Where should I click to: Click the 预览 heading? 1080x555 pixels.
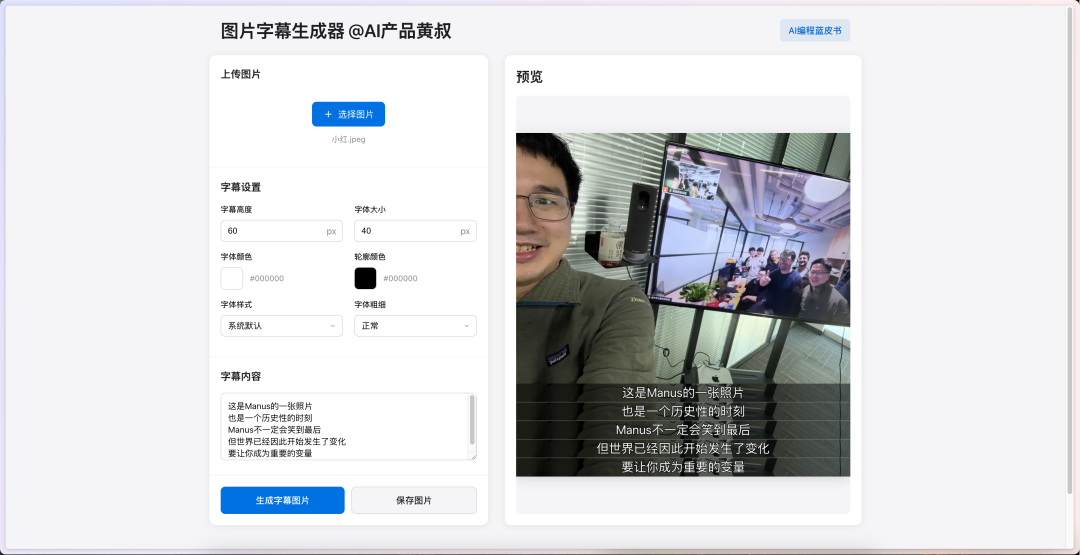529,76
